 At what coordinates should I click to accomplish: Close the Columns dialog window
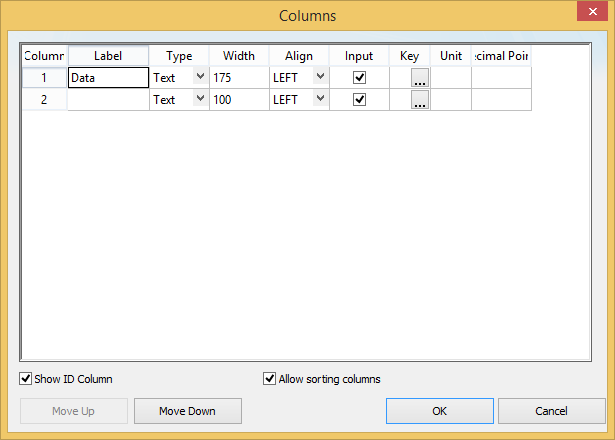pos(592,11)
